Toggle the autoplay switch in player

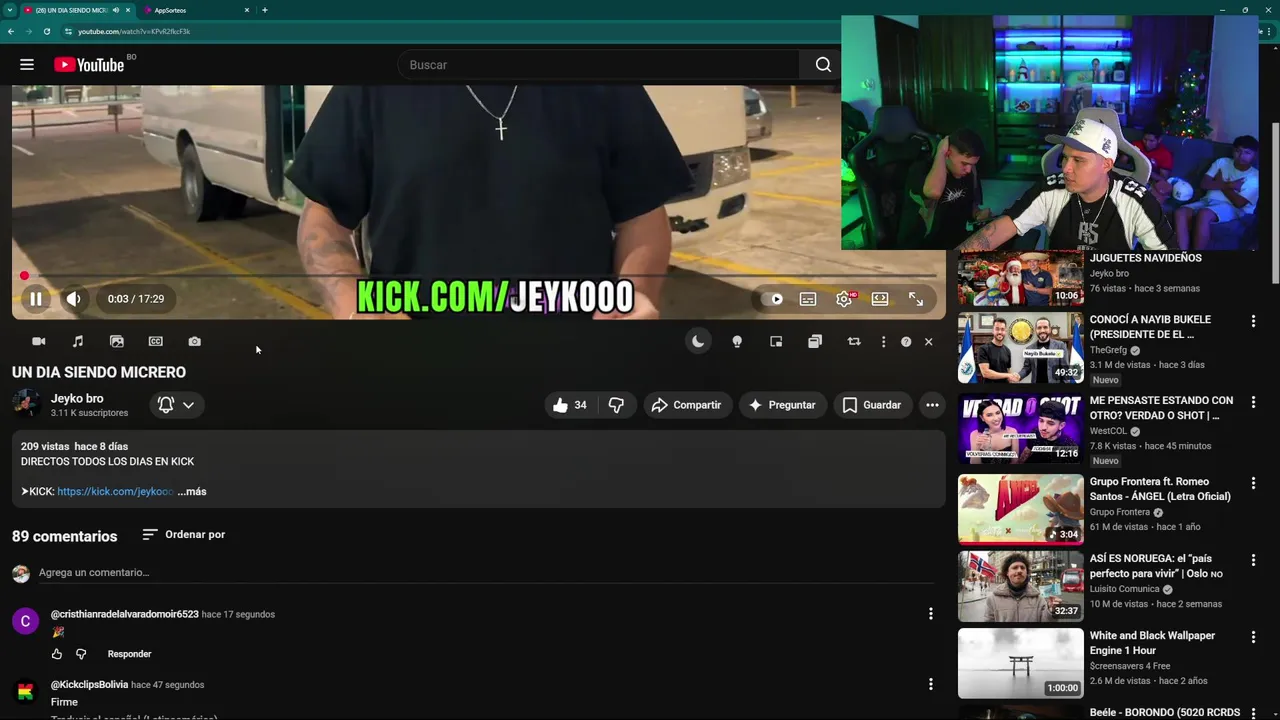pyautogui.click(x=772, y=299)
